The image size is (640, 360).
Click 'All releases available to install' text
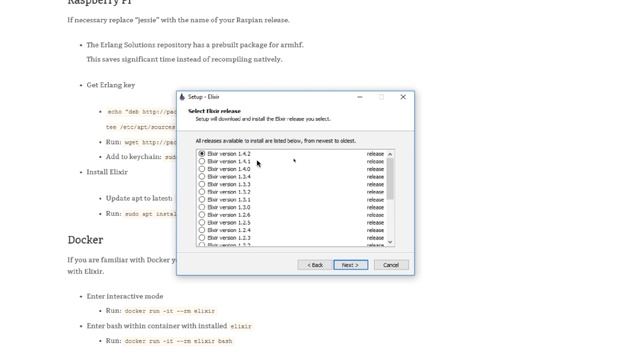tap(276, 141)
